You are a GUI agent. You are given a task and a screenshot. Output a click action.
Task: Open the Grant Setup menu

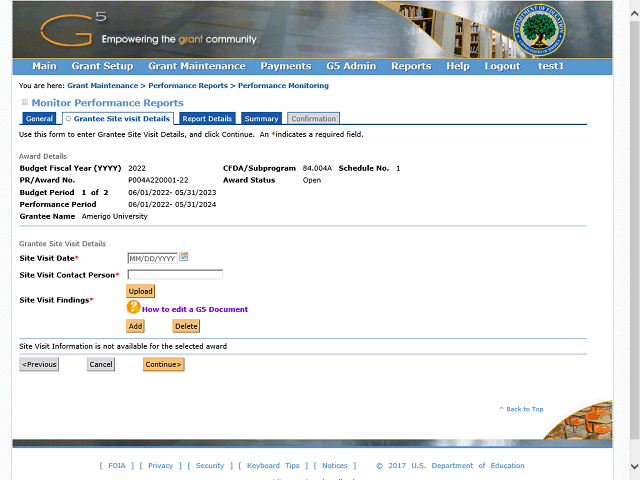[x=102, y=66]
